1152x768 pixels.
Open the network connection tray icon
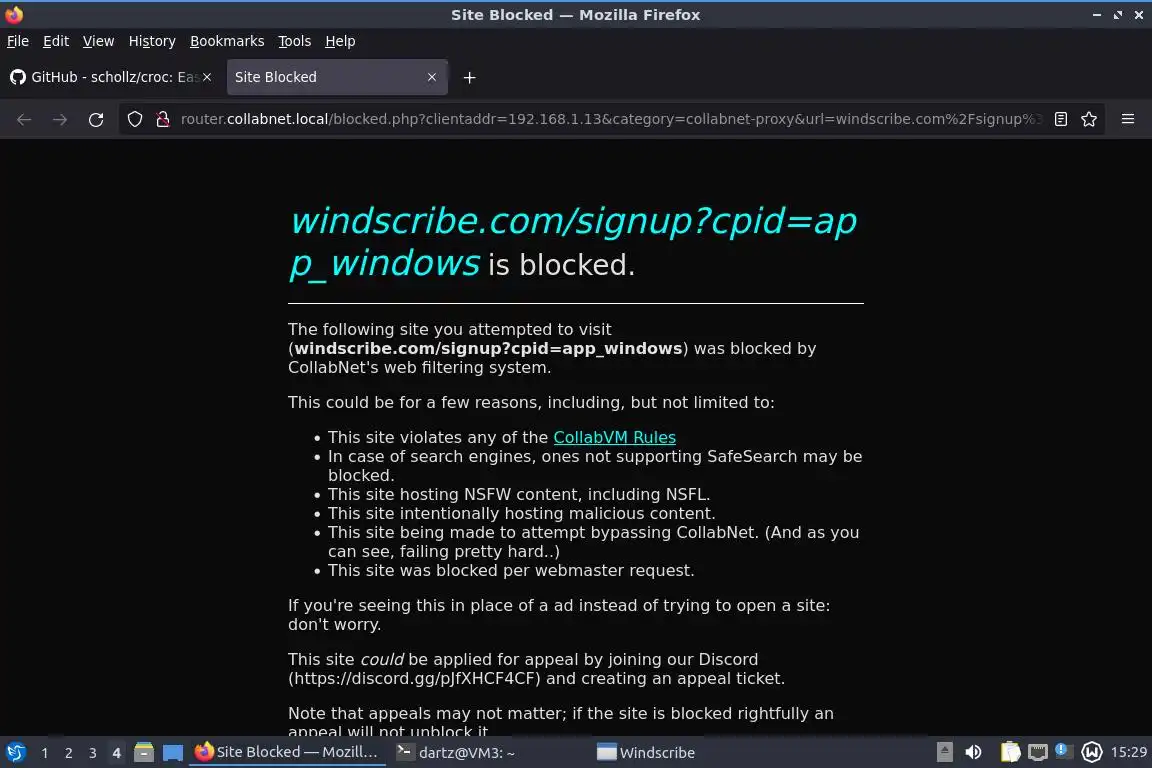click(1037, 752)
